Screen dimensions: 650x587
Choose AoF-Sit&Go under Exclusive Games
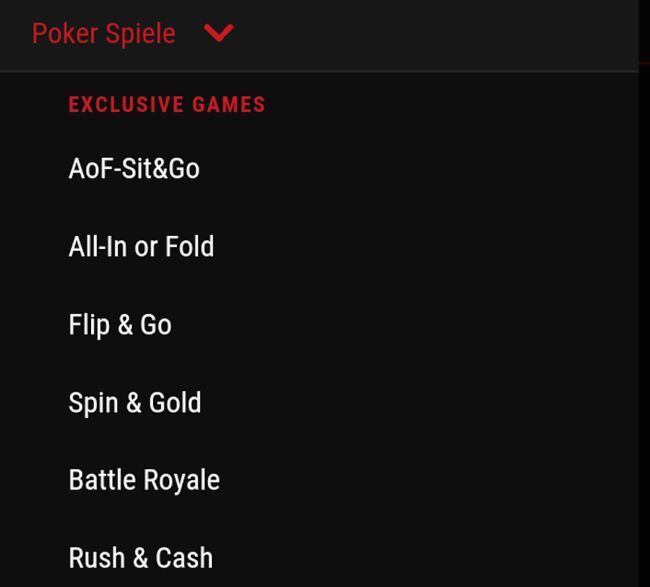[134, 168]
